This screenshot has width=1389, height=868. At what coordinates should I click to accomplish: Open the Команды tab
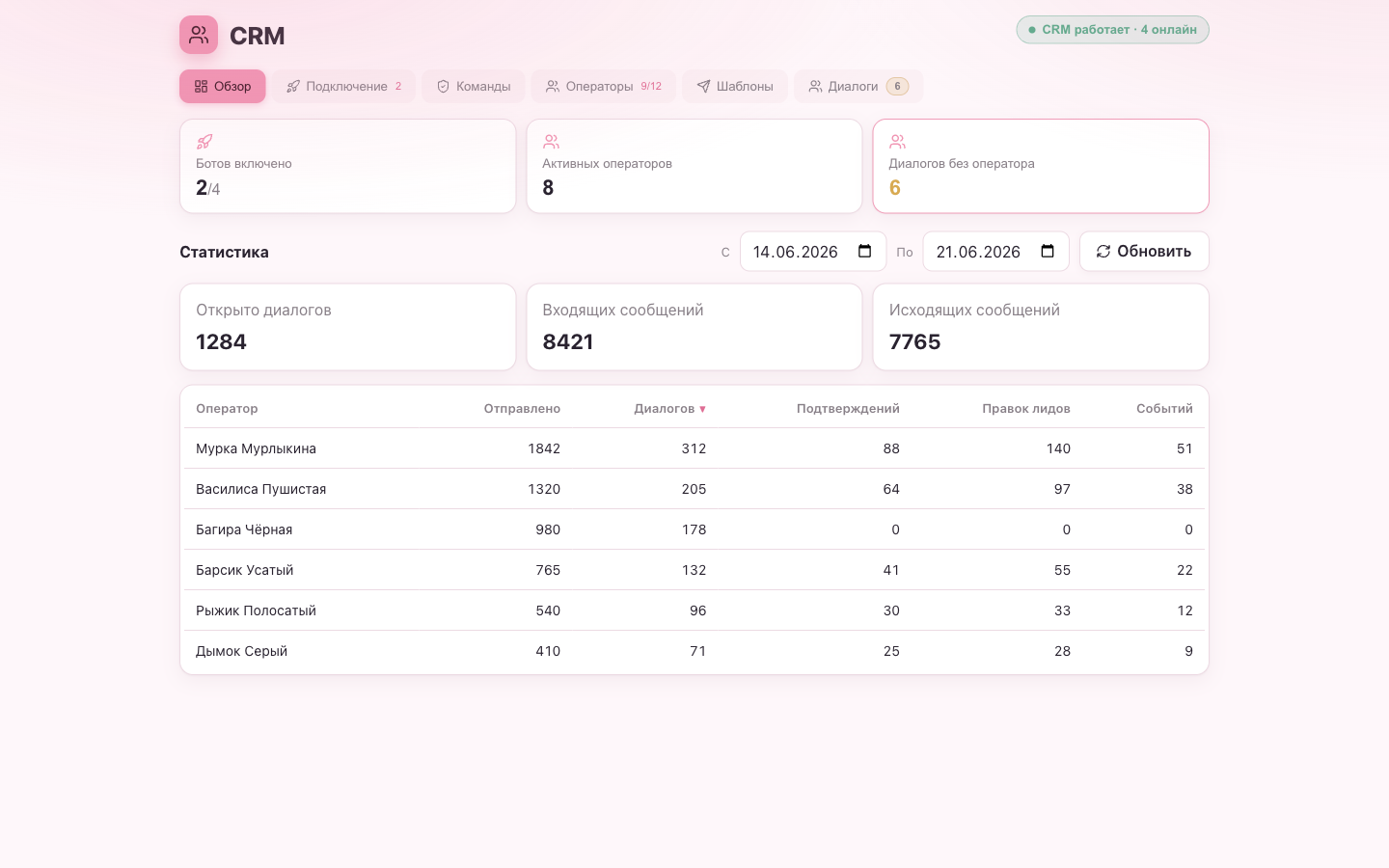[474, 86]
